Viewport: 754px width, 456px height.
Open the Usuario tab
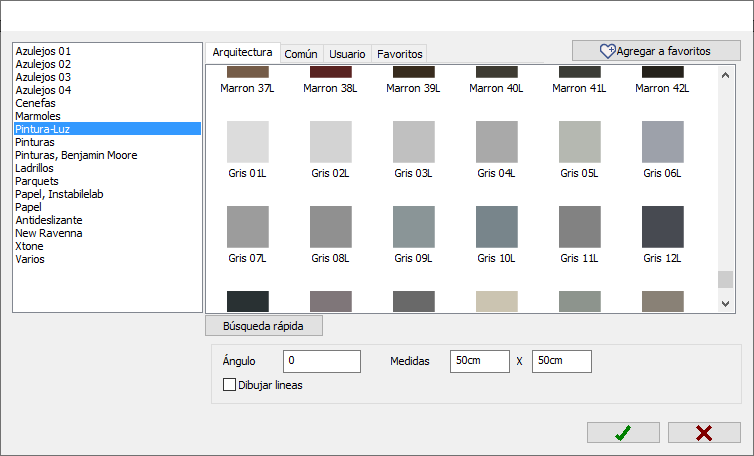pos(347,54)
